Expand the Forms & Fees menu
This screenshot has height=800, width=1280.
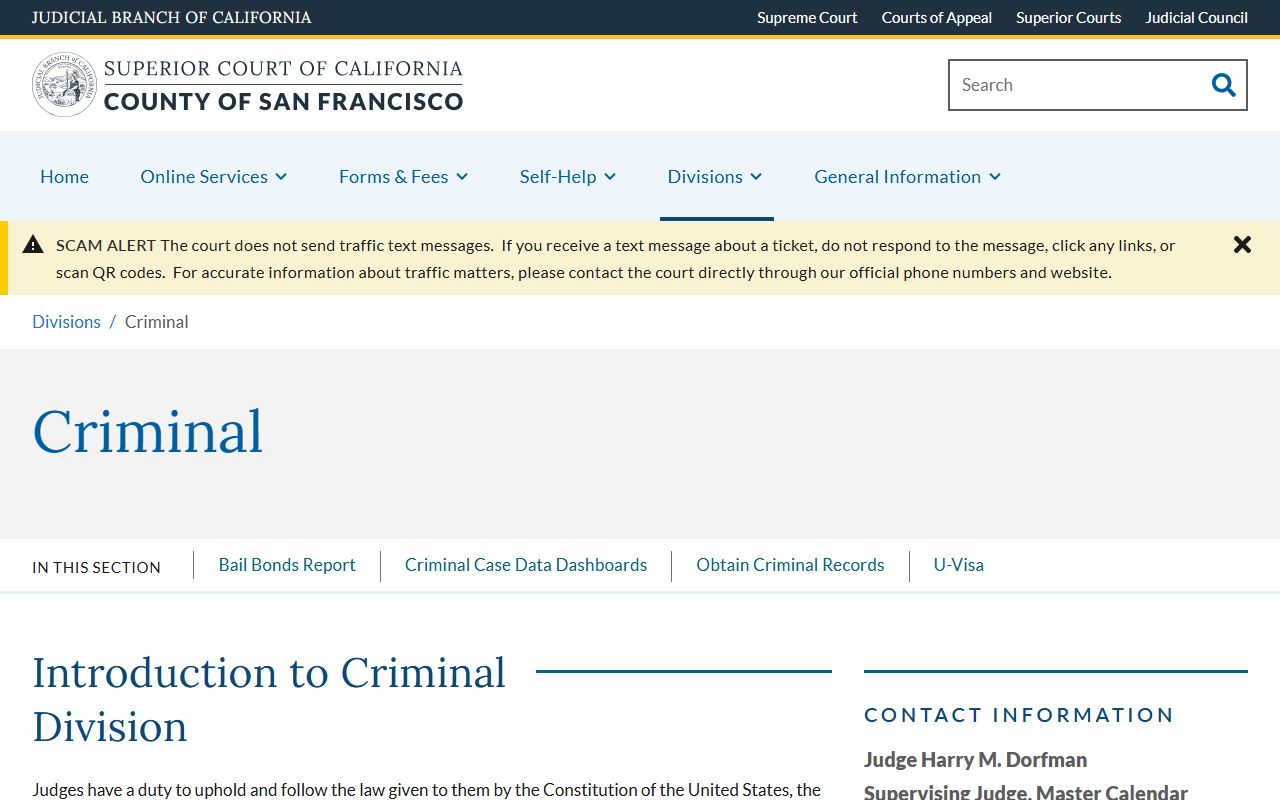(403, 176)
